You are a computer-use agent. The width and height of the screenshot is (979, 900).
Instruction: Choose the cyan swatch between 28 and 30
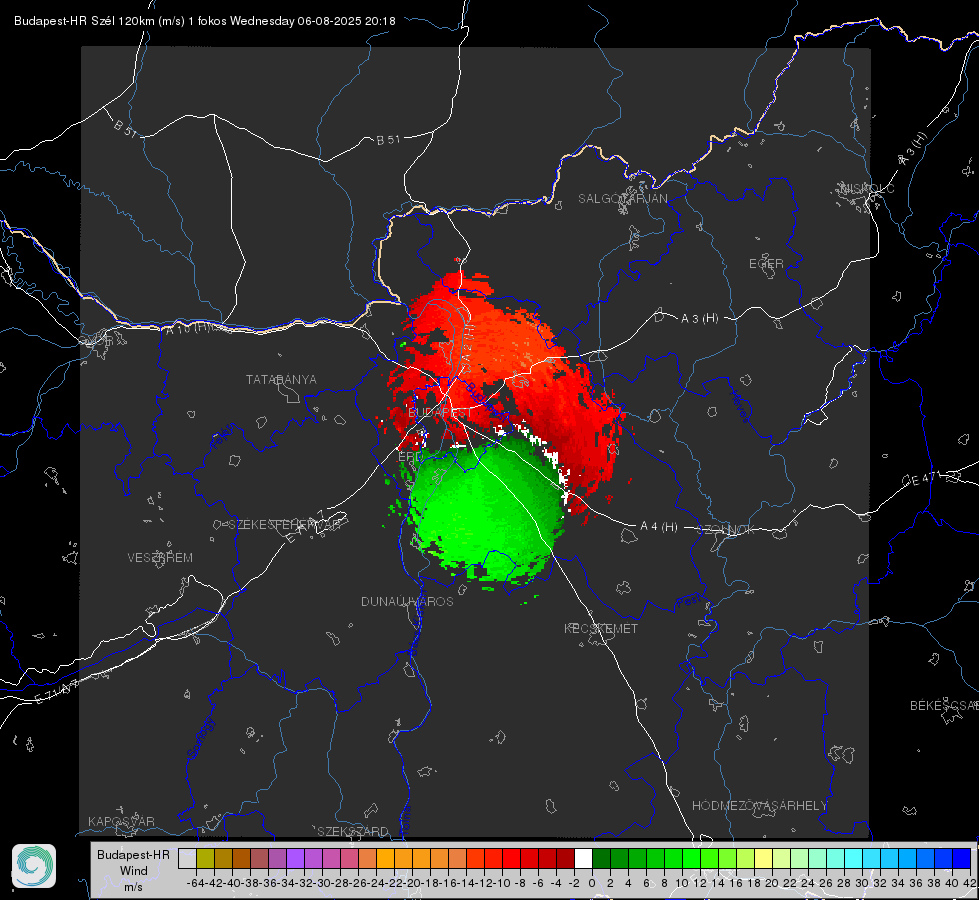point(854,858)
